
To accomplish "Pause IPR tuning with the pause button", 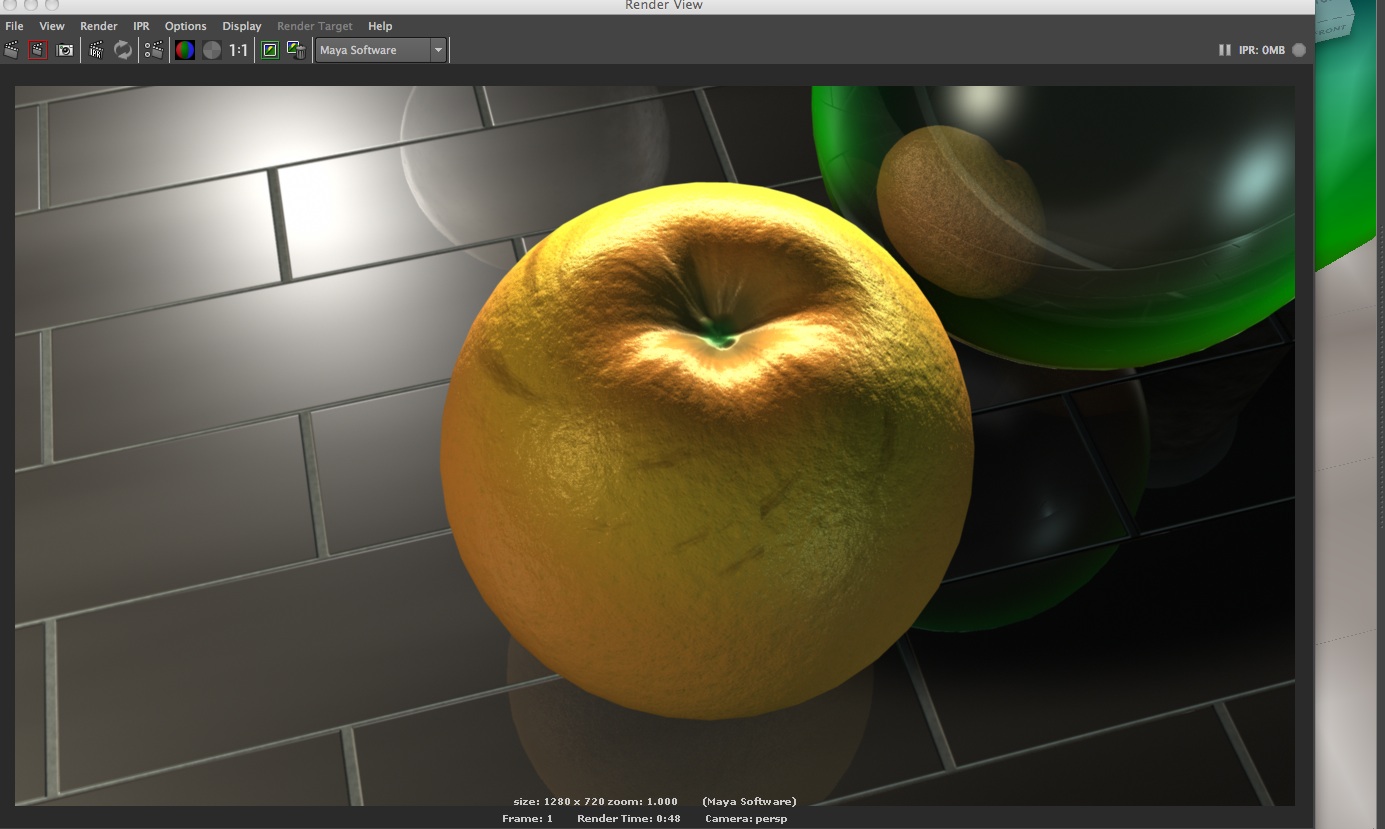I will tap(1224, 50).
